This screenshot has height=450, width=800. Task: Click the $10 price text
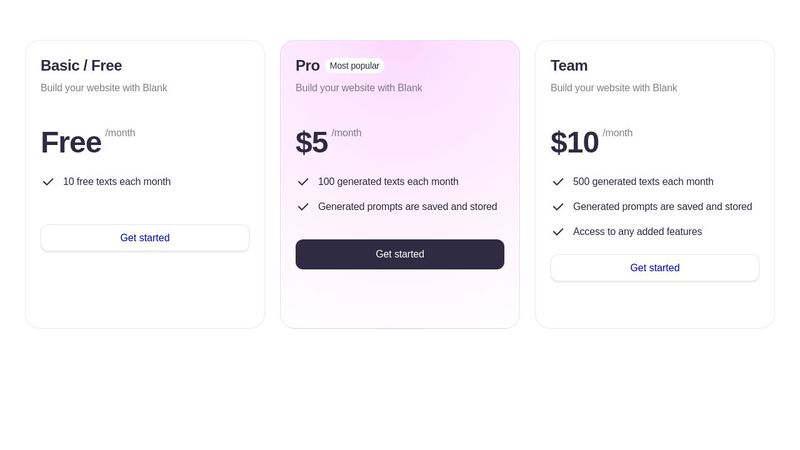pos(574,143)
